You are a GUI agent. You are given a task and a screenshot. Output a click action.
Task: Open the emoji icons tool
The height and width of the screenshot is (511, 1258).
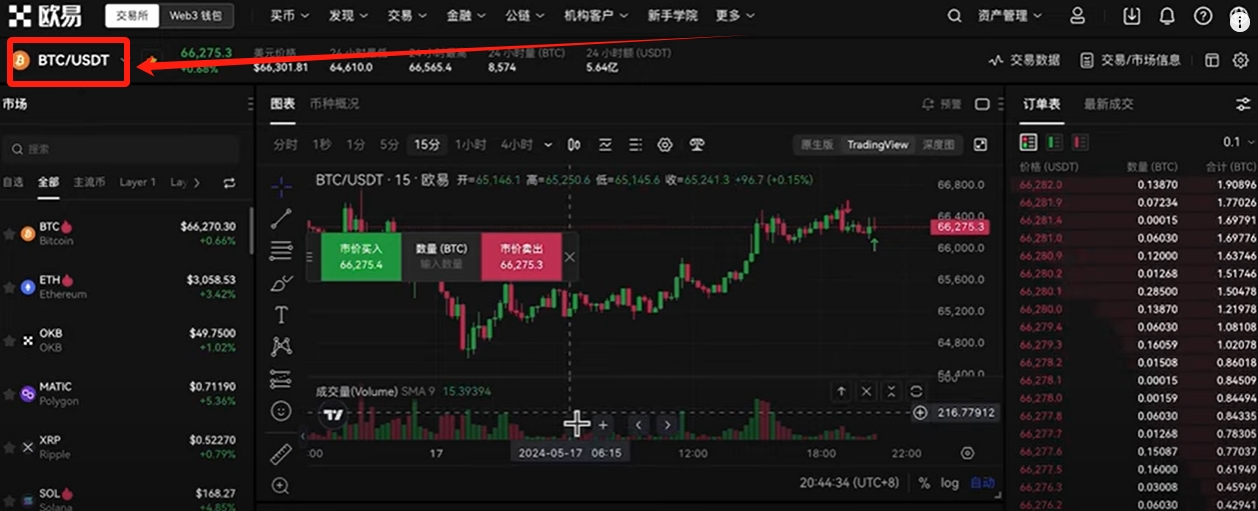click(281, 411)
